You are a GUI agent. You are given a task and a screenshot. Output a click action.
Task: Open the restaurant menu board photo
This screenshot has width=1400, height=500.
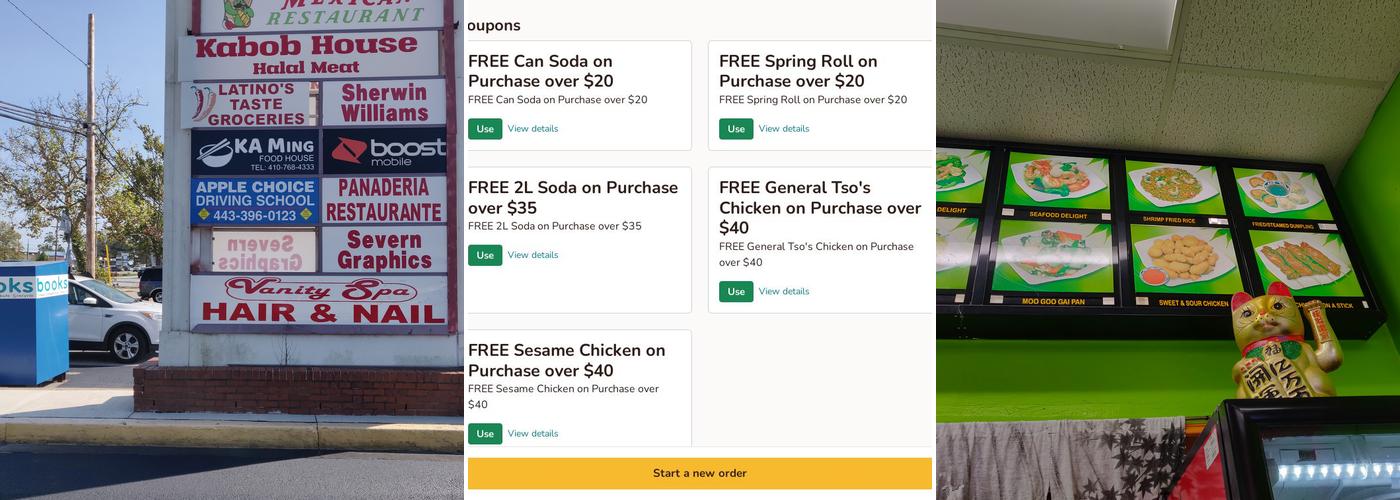click(1168, 250)
